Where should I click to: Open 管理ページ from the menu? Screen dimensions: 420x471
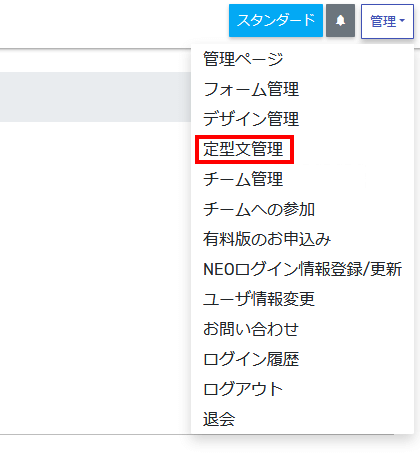[243, 59]
